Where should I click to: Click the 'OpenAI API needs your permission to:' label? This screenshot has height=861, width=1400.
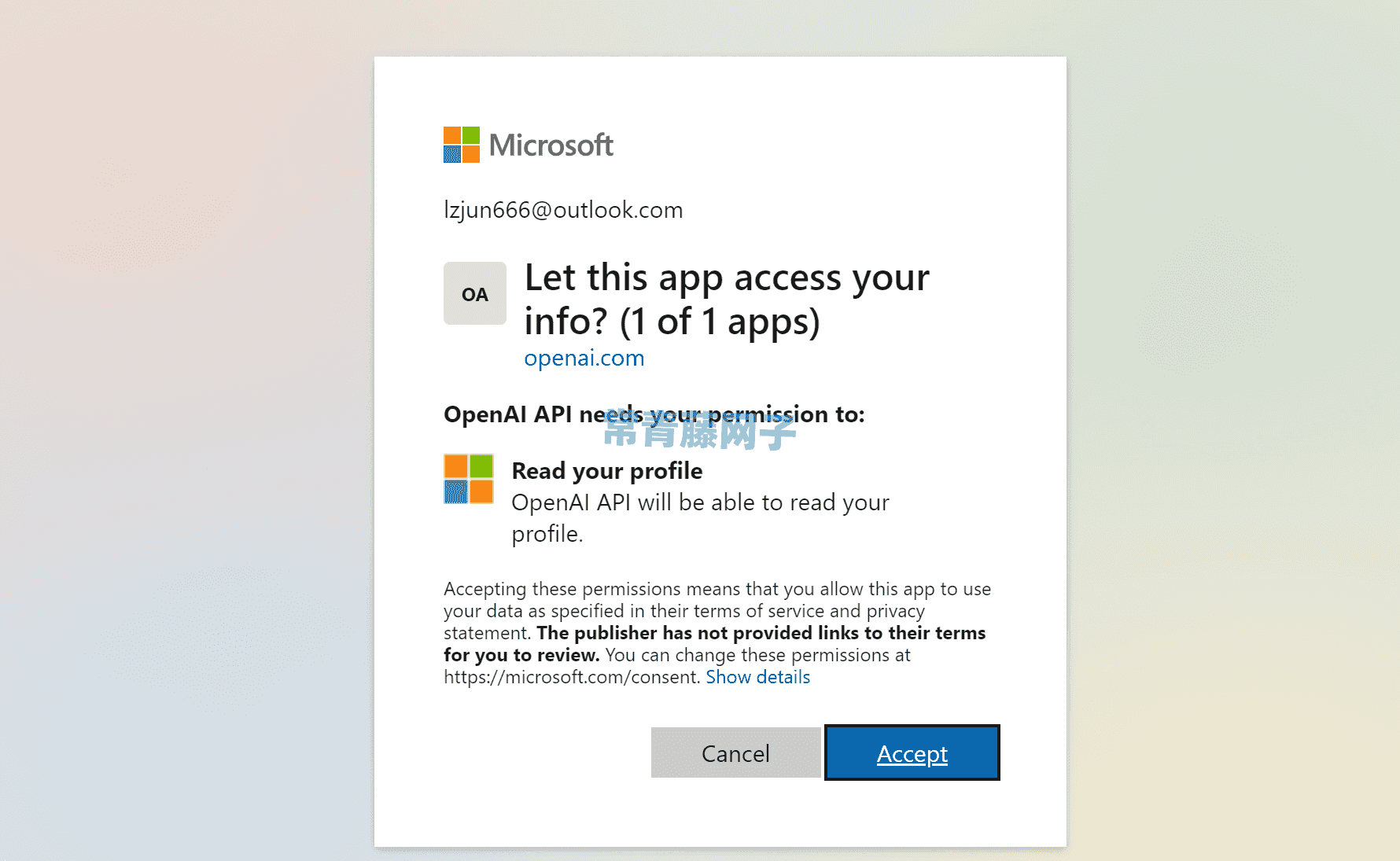[654, 414]
